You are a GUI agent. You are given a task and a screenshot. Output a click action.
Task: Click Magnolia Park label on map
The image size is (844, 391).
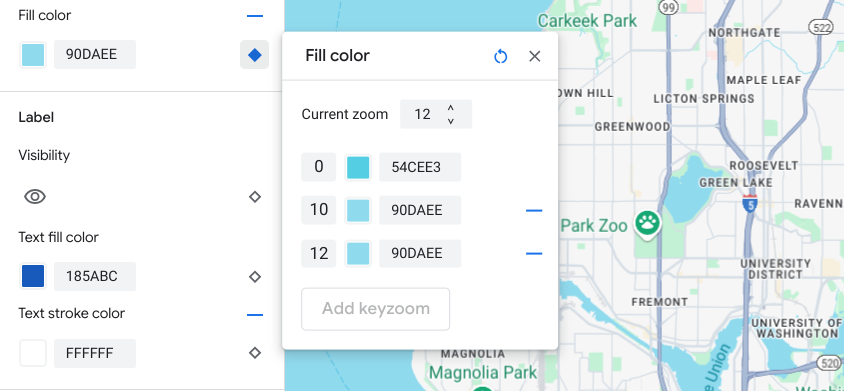coord(483,372)
